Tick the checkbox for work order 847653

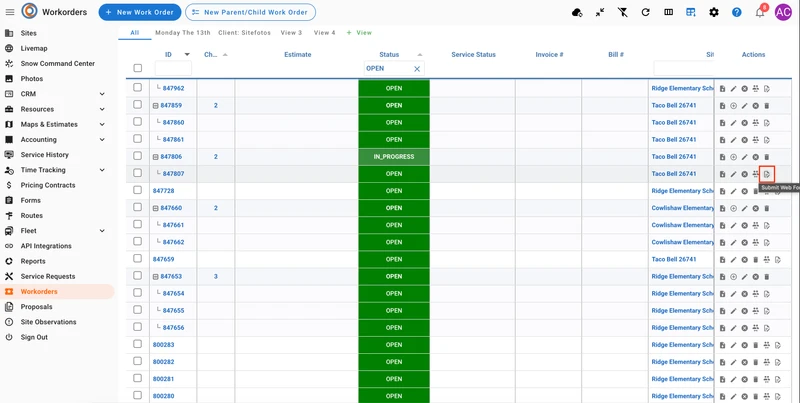click(138, 275)
